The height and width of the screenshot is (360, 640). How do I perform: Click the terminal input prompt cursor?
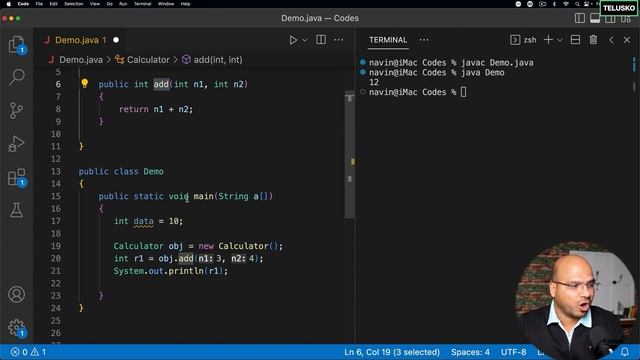(463, 92)
